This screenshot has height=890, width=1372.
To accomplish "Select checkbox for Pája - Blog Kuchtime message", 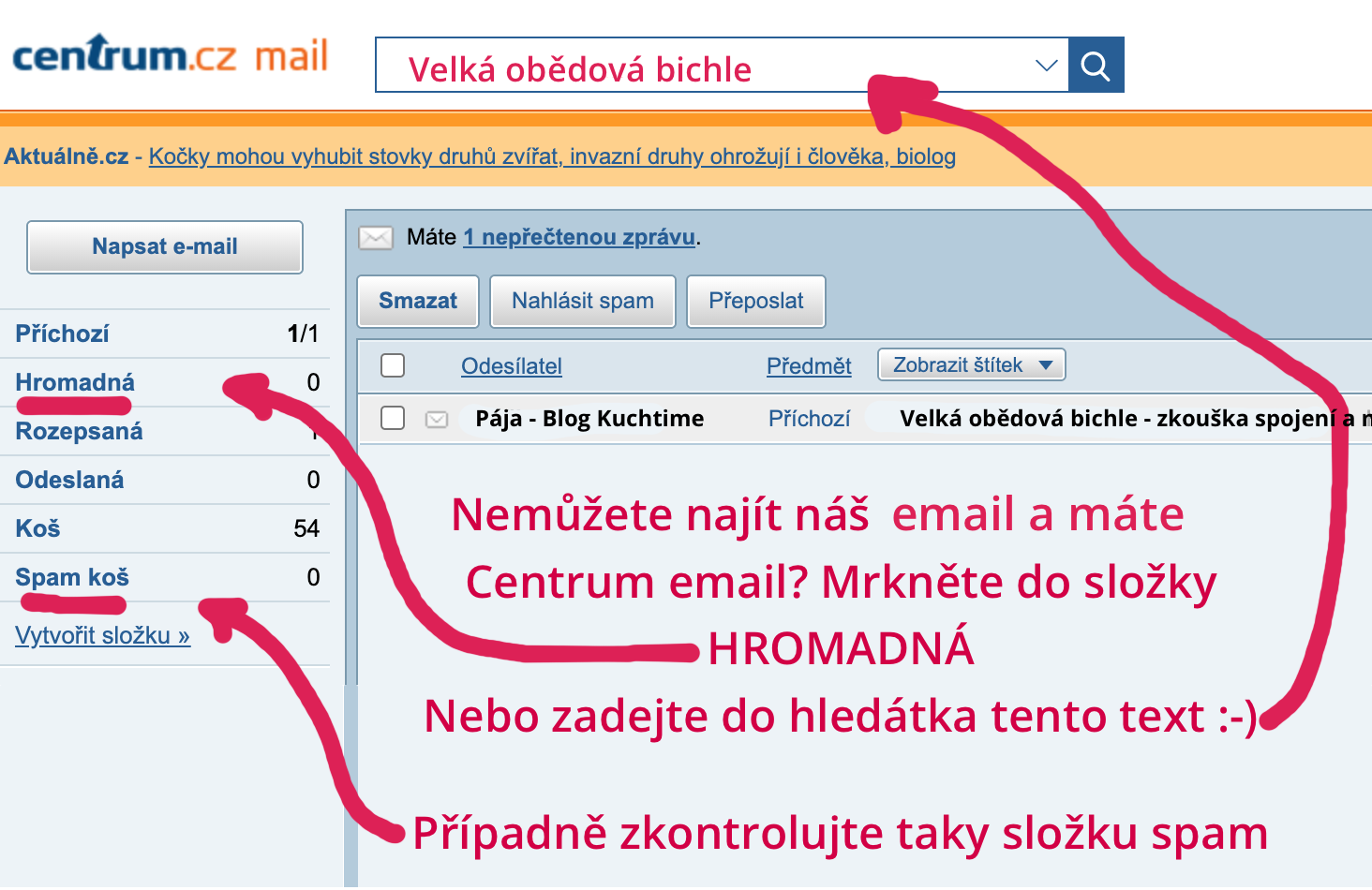I will tap(393, 418).
